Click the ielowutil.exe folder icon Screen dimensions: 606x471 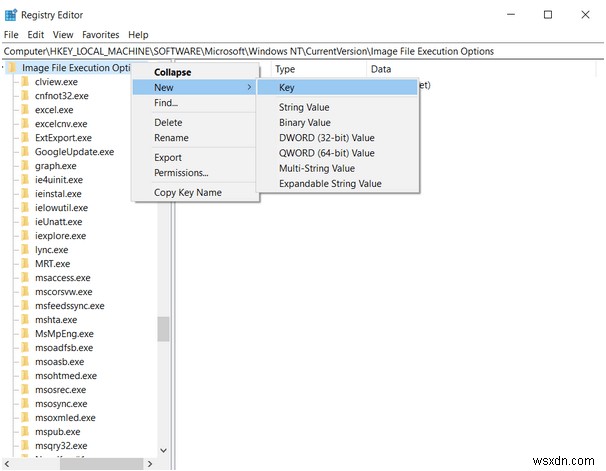[25, 207]
